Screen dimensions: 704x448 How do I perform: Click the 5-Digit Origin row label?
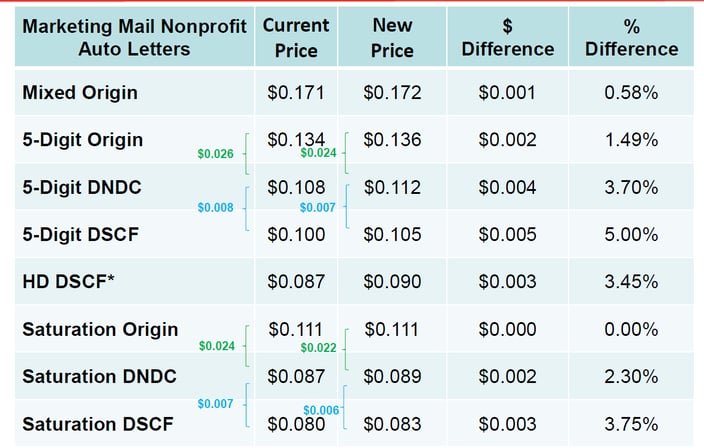click(x=83, y=140)
